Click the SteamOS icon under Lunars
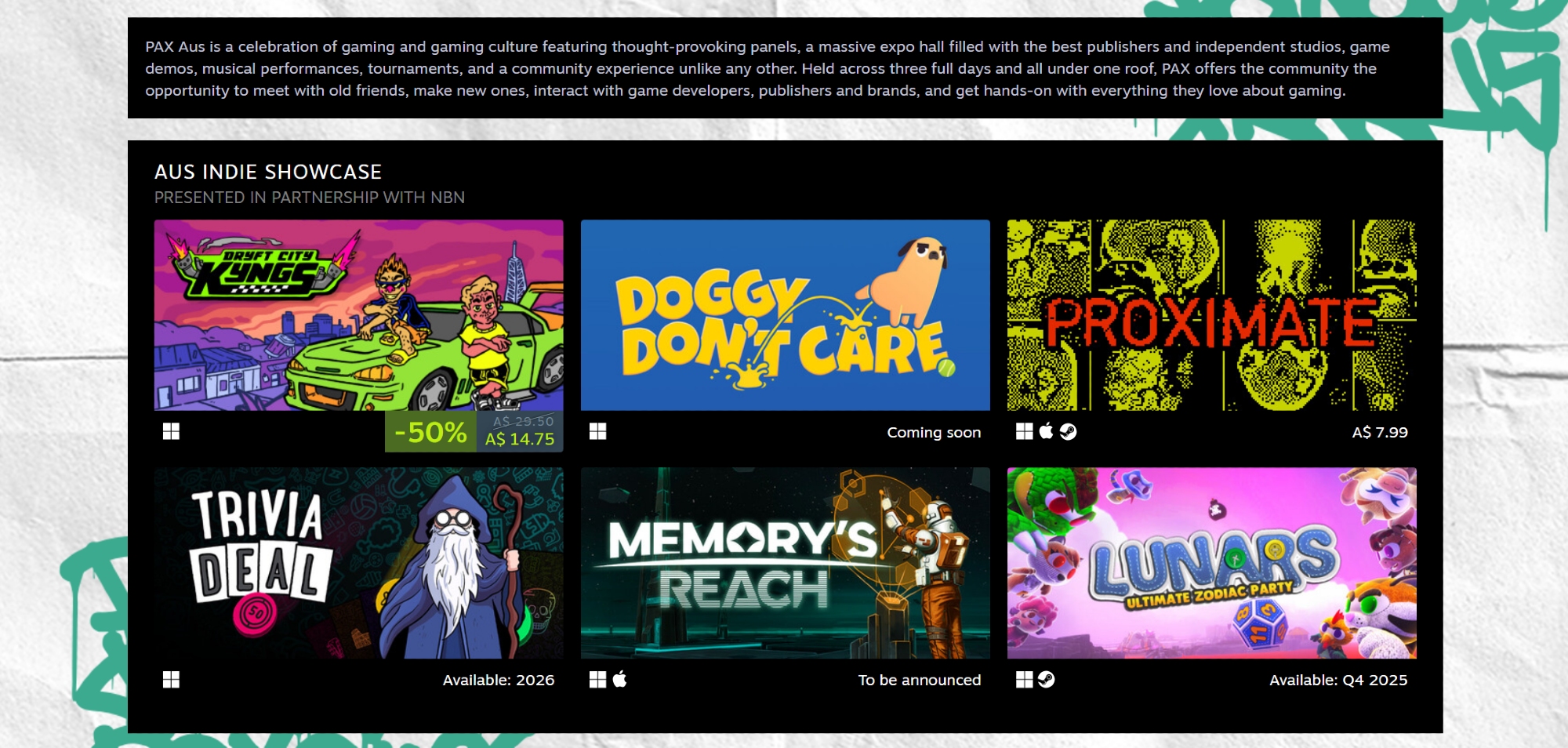Viewport: 1568px width, 748px height. coord(1046,680)
